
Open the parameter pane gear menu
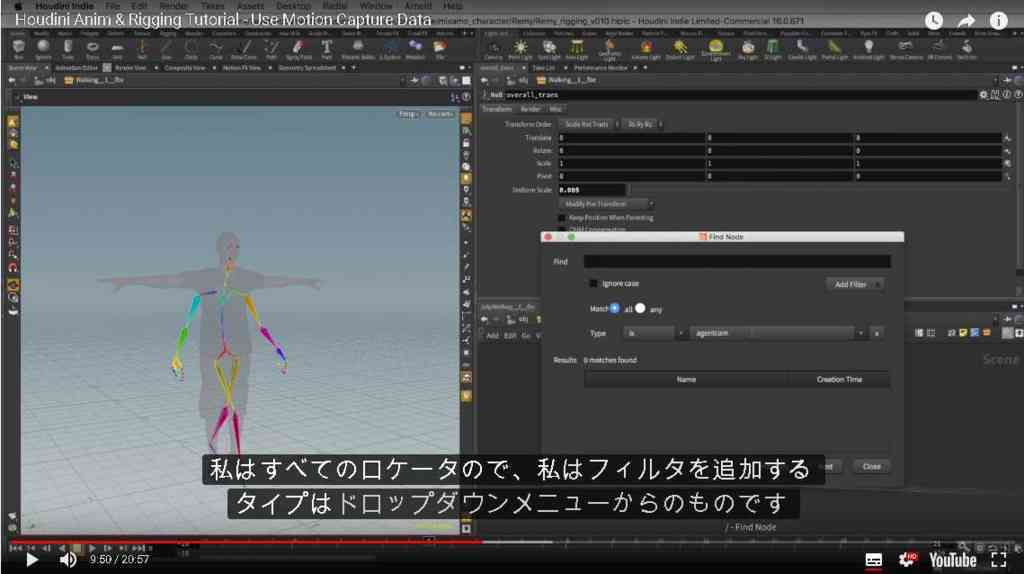click(x=983, y=95)
